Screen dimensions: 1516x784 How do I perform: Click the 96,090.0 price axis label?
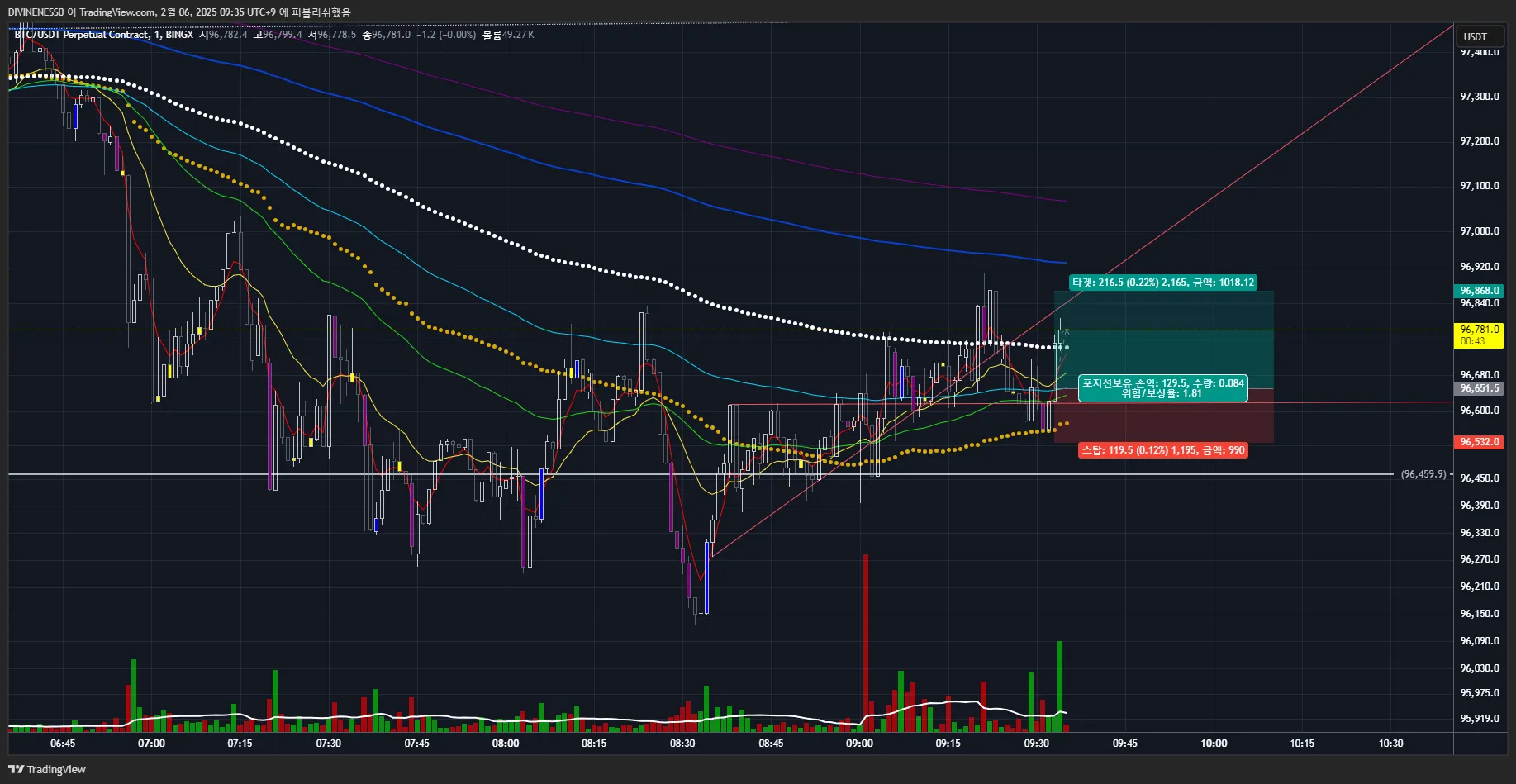[1480, 641]
